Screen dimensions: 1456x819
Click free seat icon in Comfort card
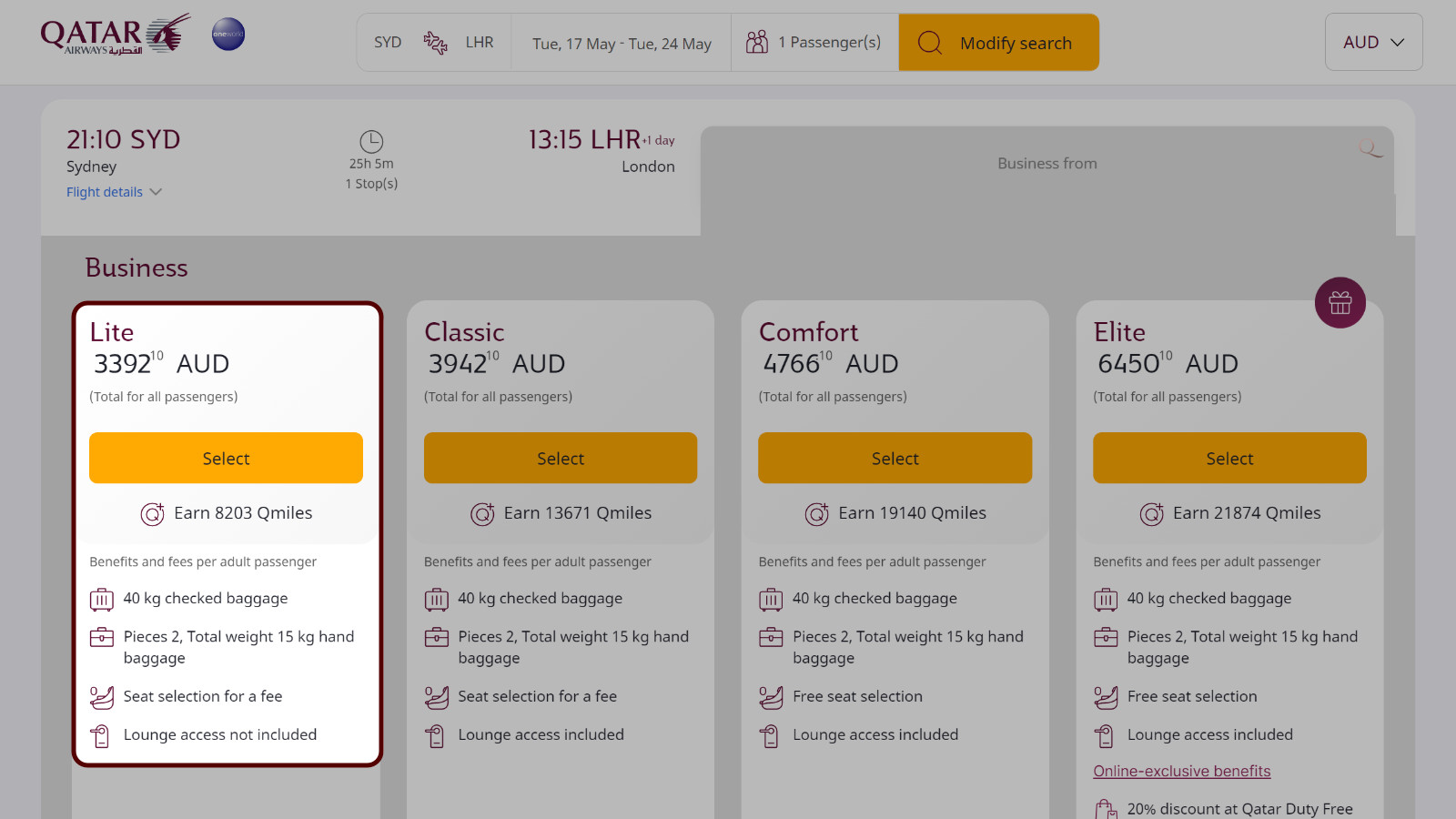pyautogui.click(x=771, y=698)
